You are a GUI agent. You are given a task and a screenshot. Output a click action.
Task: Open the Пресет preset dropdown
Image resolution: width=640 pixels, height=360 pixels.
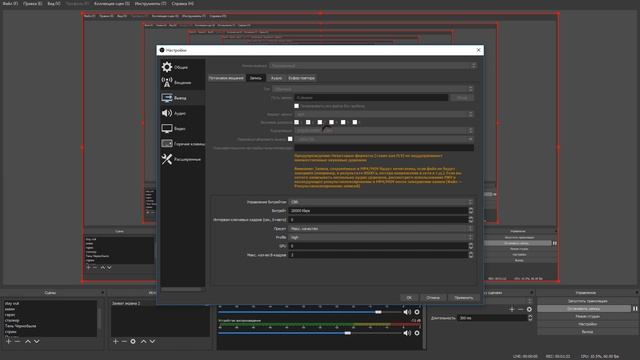coord(381,229)
